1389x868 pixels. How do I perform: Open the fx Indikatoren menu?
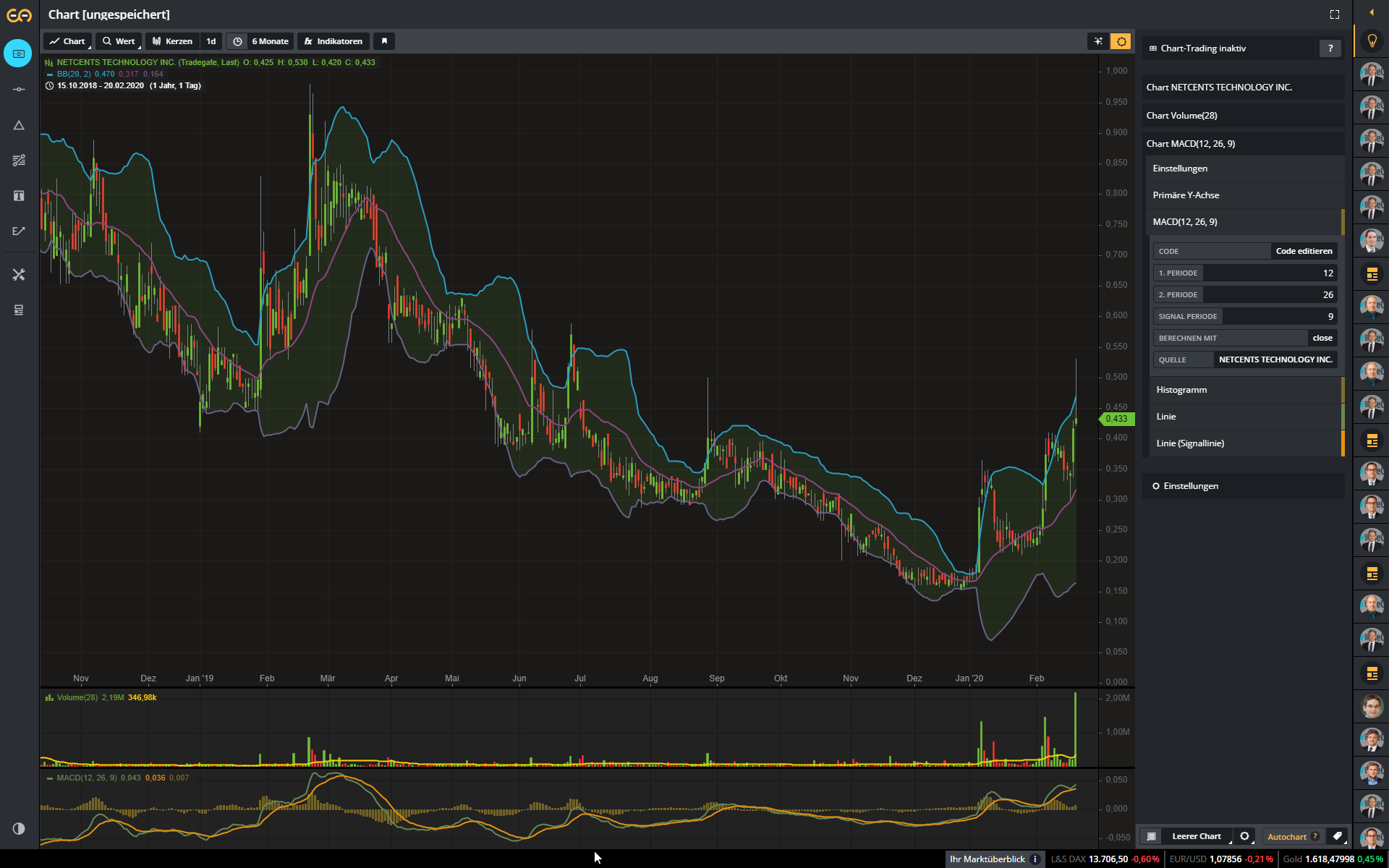334,41
